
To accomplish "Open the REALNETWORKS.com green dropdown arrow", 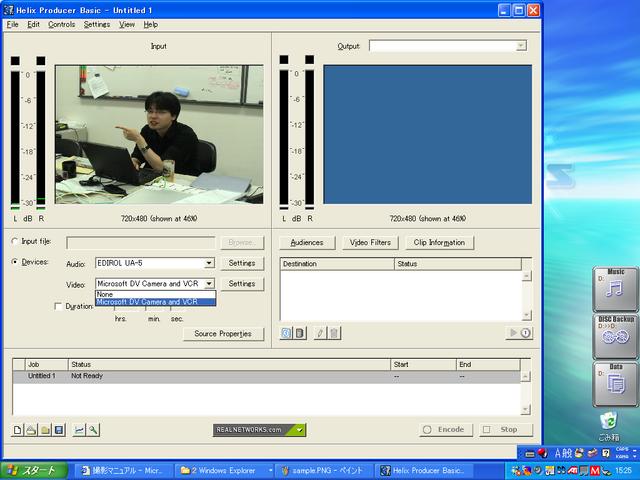I will pyautogui.click(x=300, y=430).
